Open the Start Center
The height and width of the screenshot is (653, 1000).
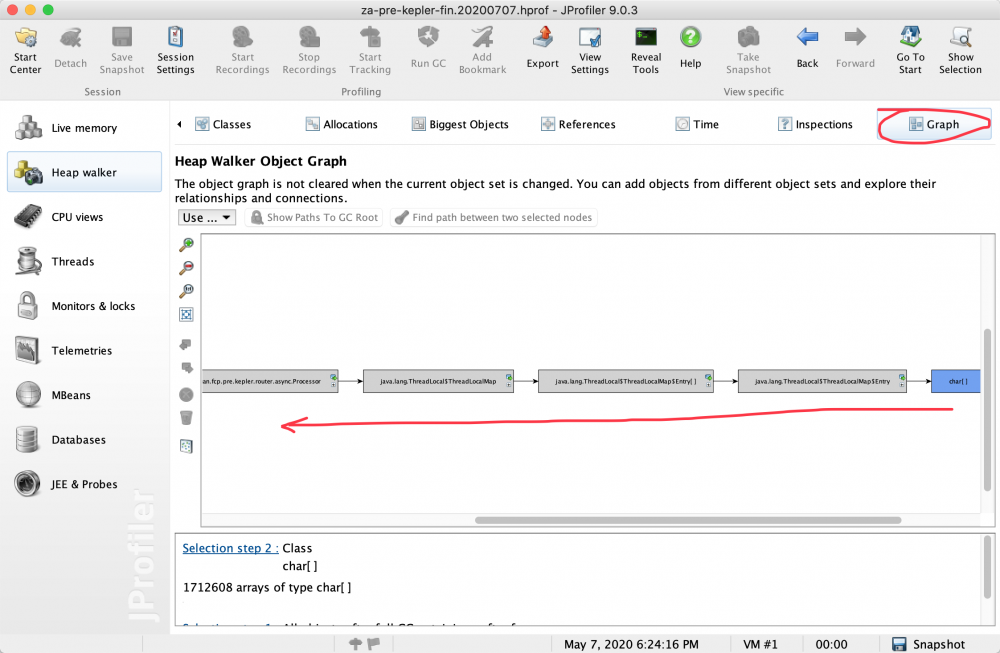pos(26,50)
